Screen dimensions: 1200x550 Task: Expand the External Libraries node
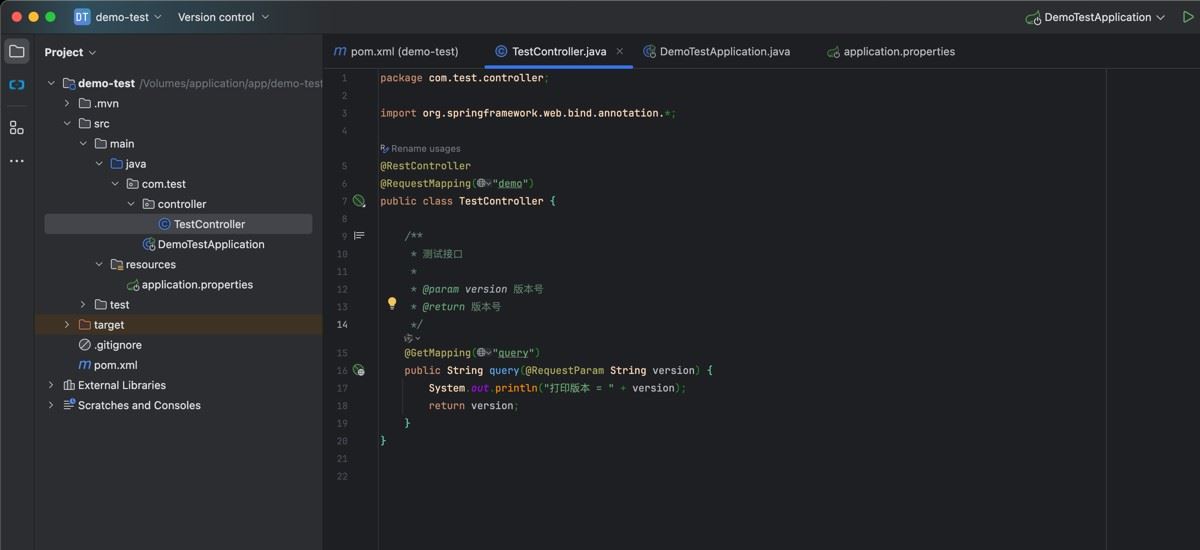coord(51,385)
